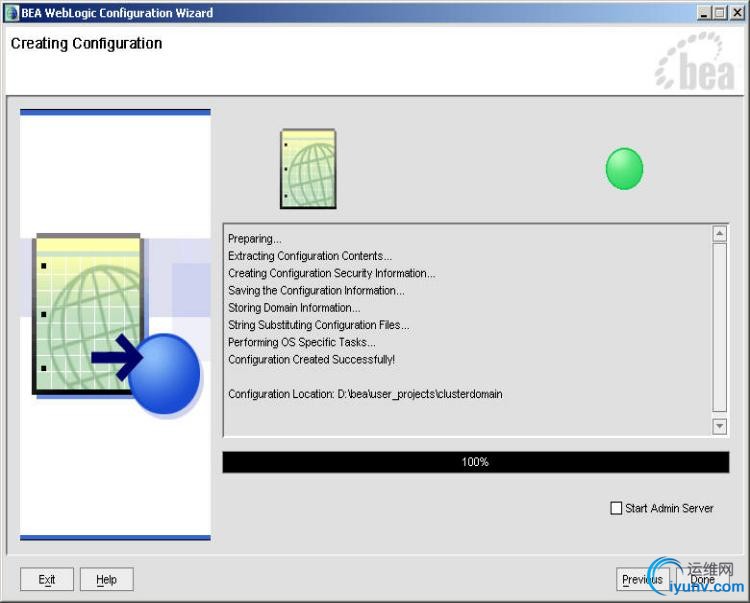The image size is (750, 603).
Task: Maximize the Configuration Wizard window
Action: coord(719,13)
